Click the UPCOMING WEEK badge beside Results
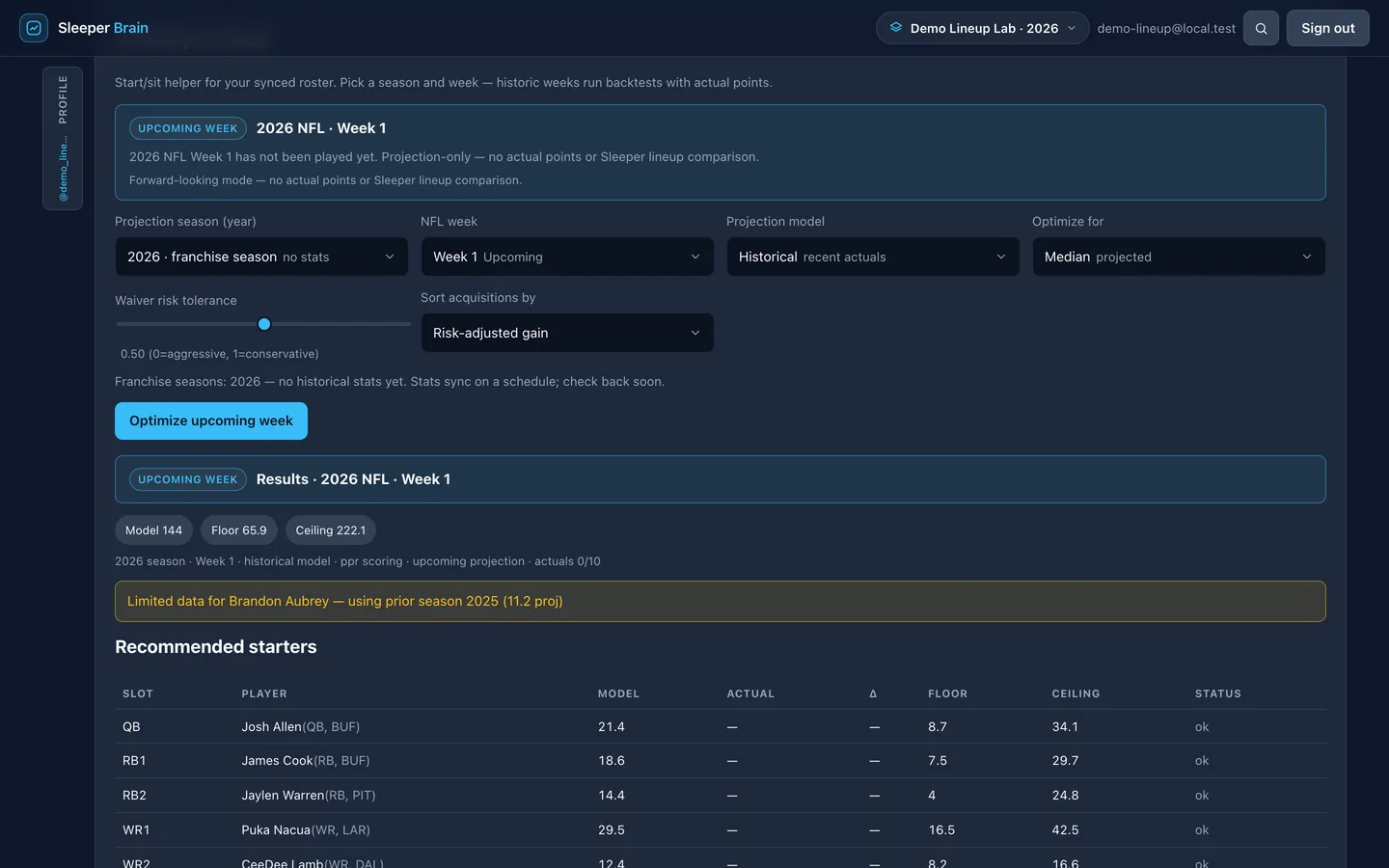This screenshot has height=868, width=1389. (x=188, y=479)
